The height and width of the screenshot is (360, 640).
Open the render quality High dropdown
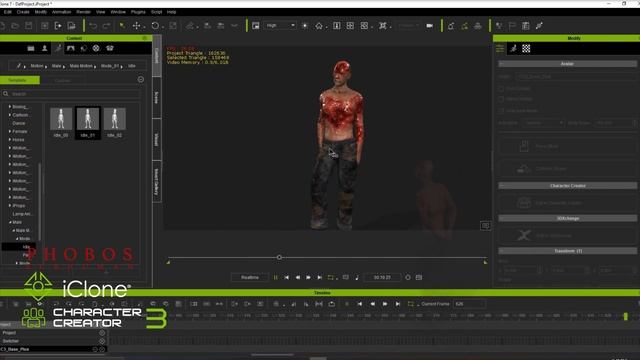[280, 25]
